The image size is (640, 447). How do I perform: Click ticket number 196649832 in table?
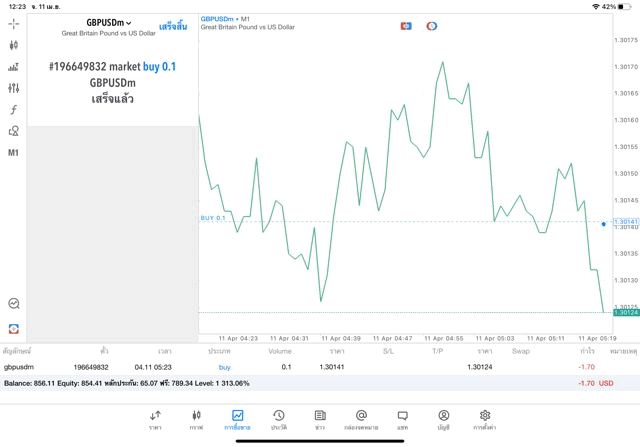click(91, 367)
